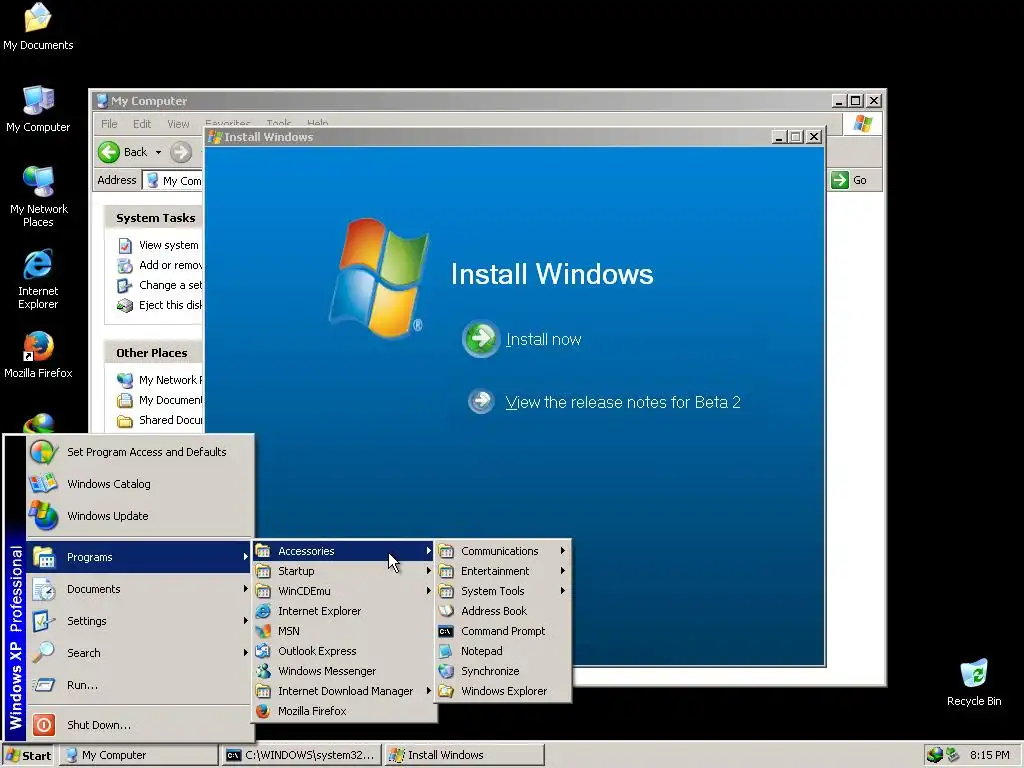
Task: Open My Documents desktop icon
Action: click(38, 27)
